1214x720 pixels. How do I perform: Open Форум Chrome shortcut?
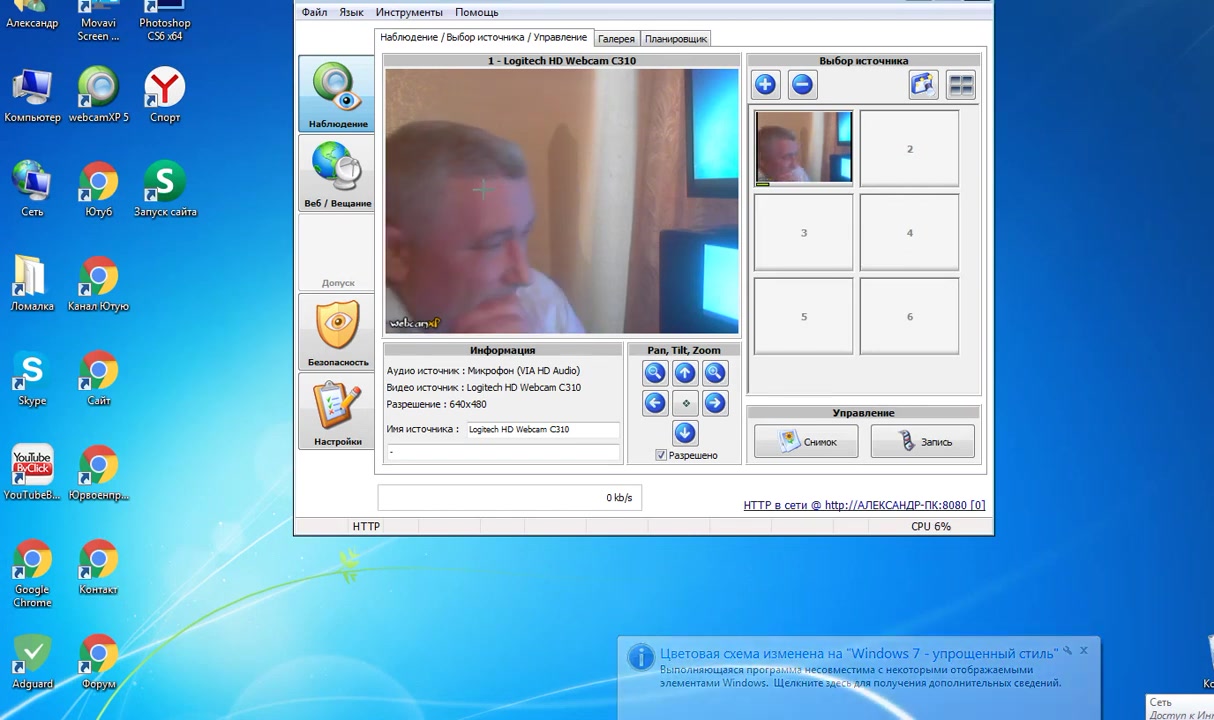click(98, 662)
